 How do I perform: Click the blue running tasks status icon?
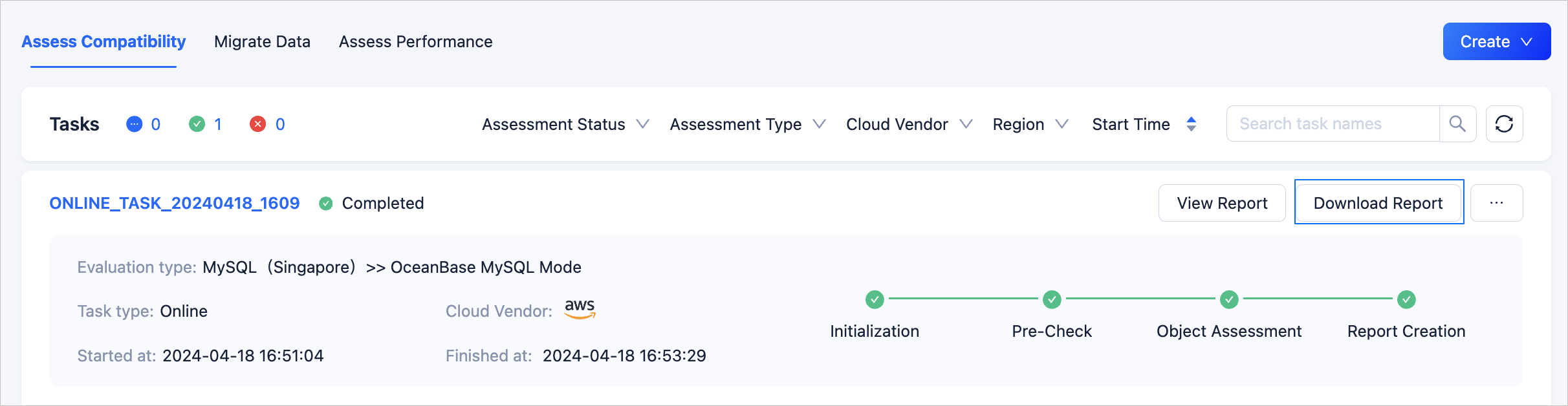[x=134, y=124]
